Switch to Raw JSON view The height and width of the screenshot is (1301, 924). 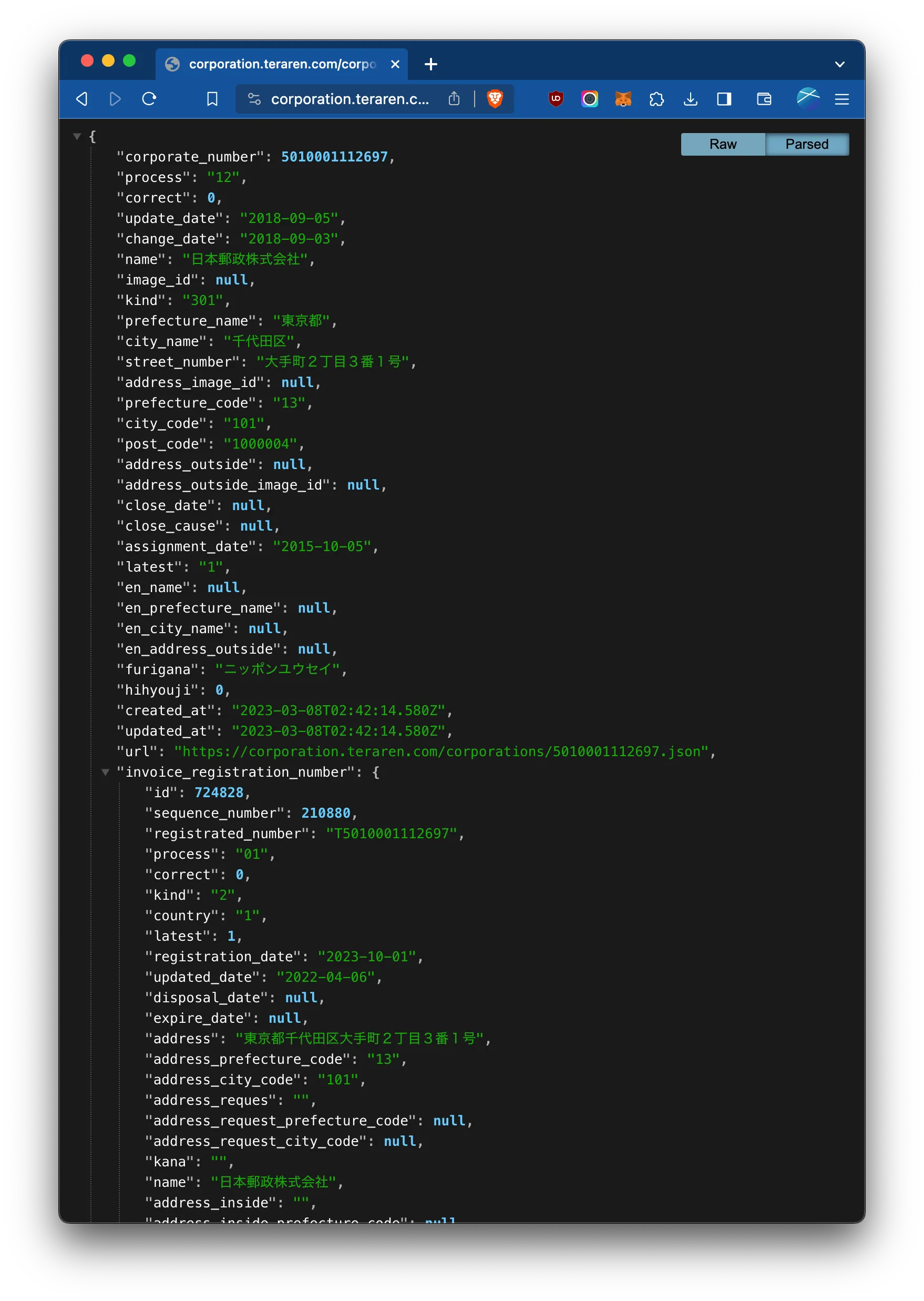pyautogui.click(x=722, y=144)
